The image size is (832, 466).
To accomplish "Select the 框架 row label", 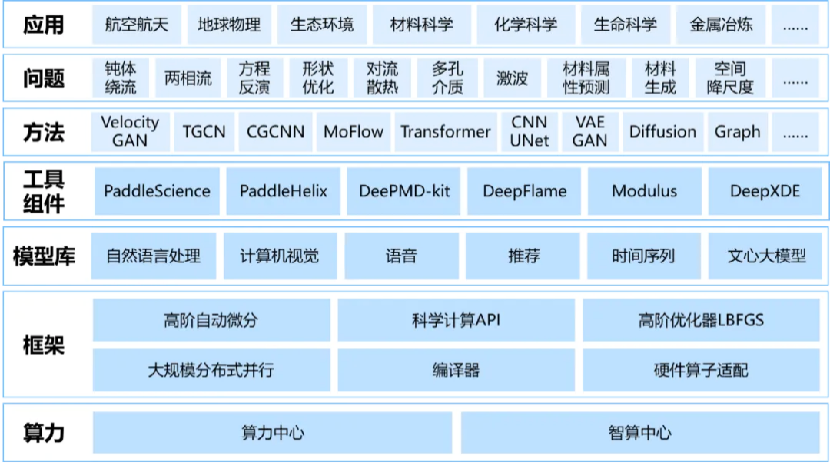I will click(44, 346).
